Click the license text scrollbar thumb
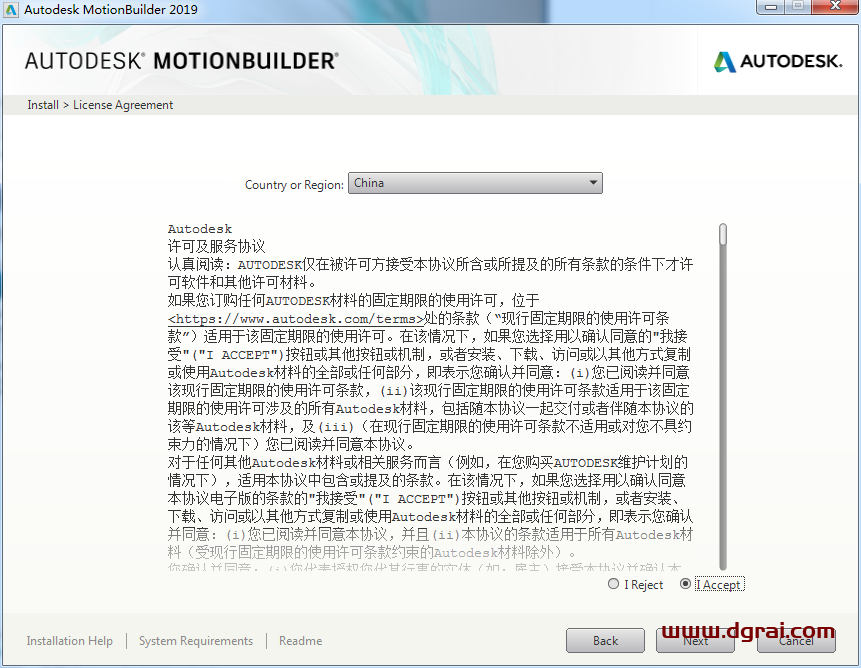This screenshot has height=668, width=861. coord(723,234)
